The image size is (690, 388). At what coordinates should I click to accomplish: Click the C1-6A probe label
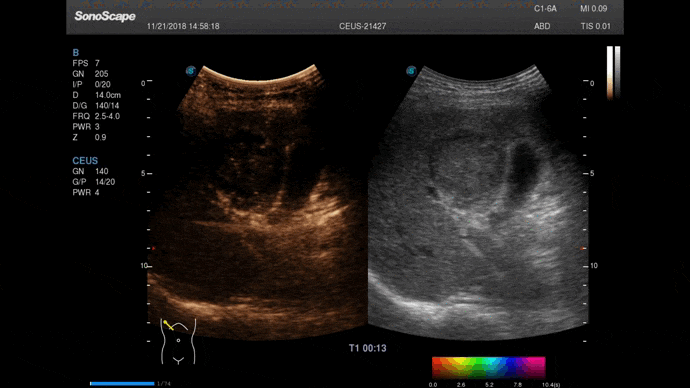coord(545,9)
